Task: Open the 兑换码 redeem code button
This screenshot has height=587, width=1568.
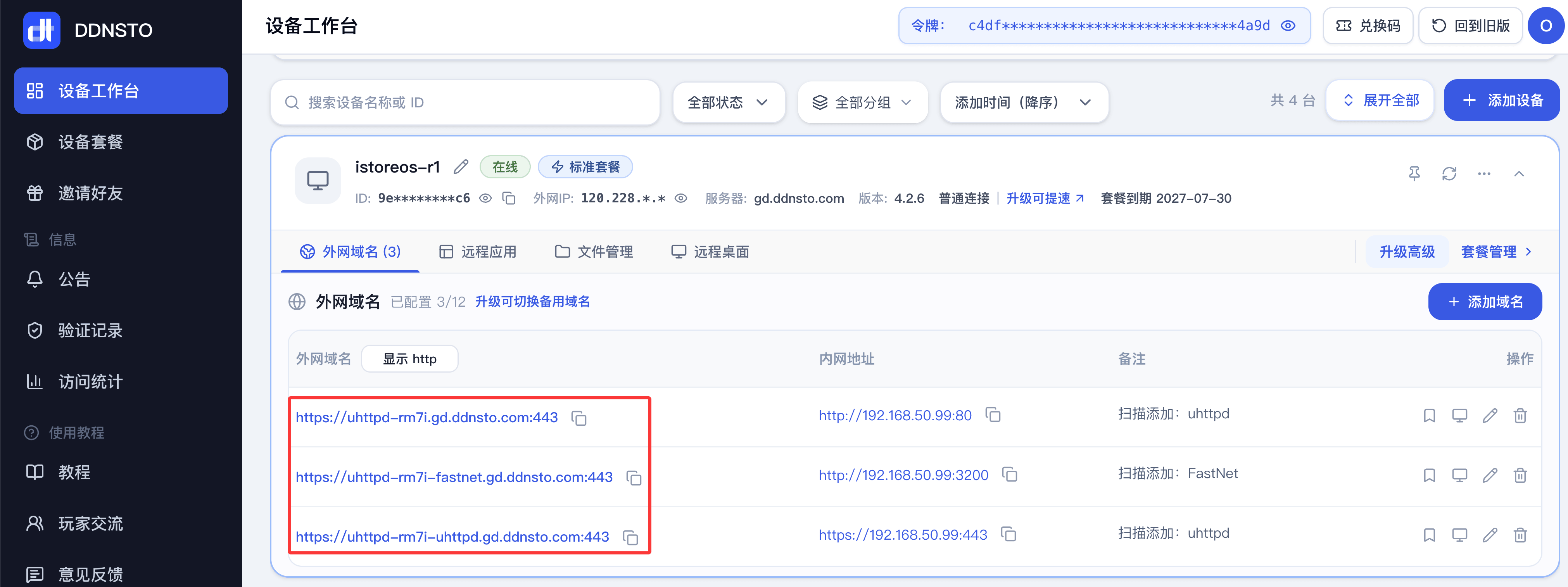Action: [x=1368, y=26]
